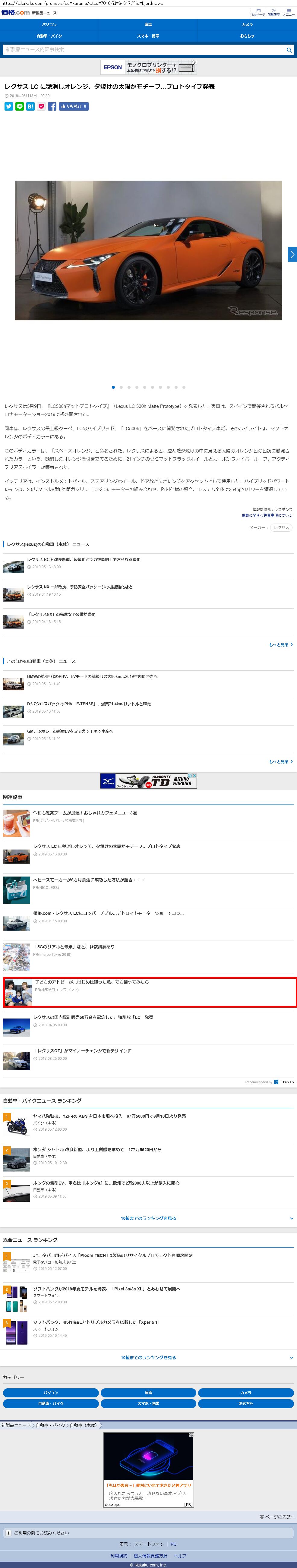Advance photo slider with the right arrow
Viewport: 297px width, 1568px height.
[x=292, y=254]
